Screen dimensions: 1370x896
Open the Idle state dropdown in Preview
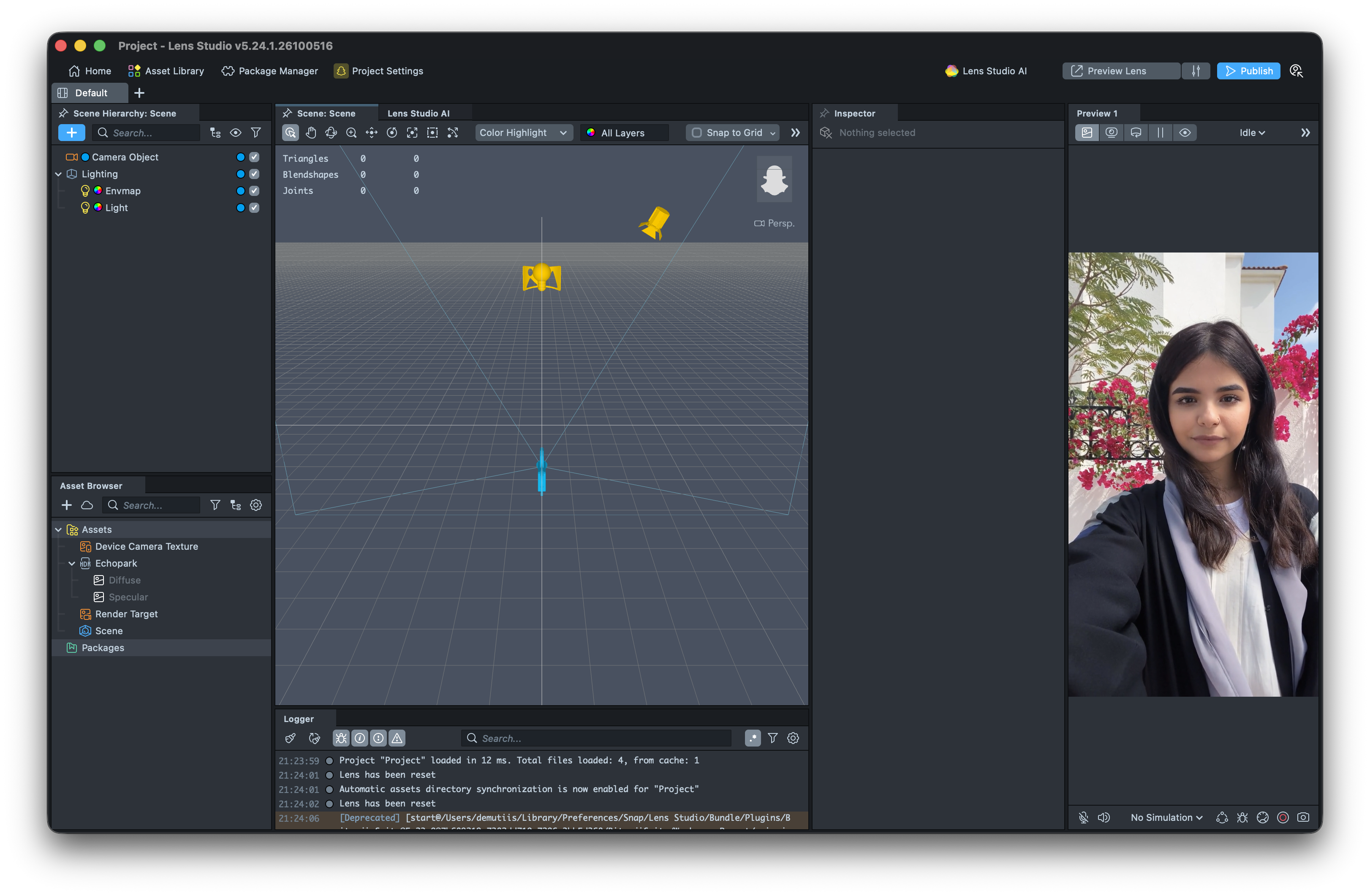point(1252,133)
